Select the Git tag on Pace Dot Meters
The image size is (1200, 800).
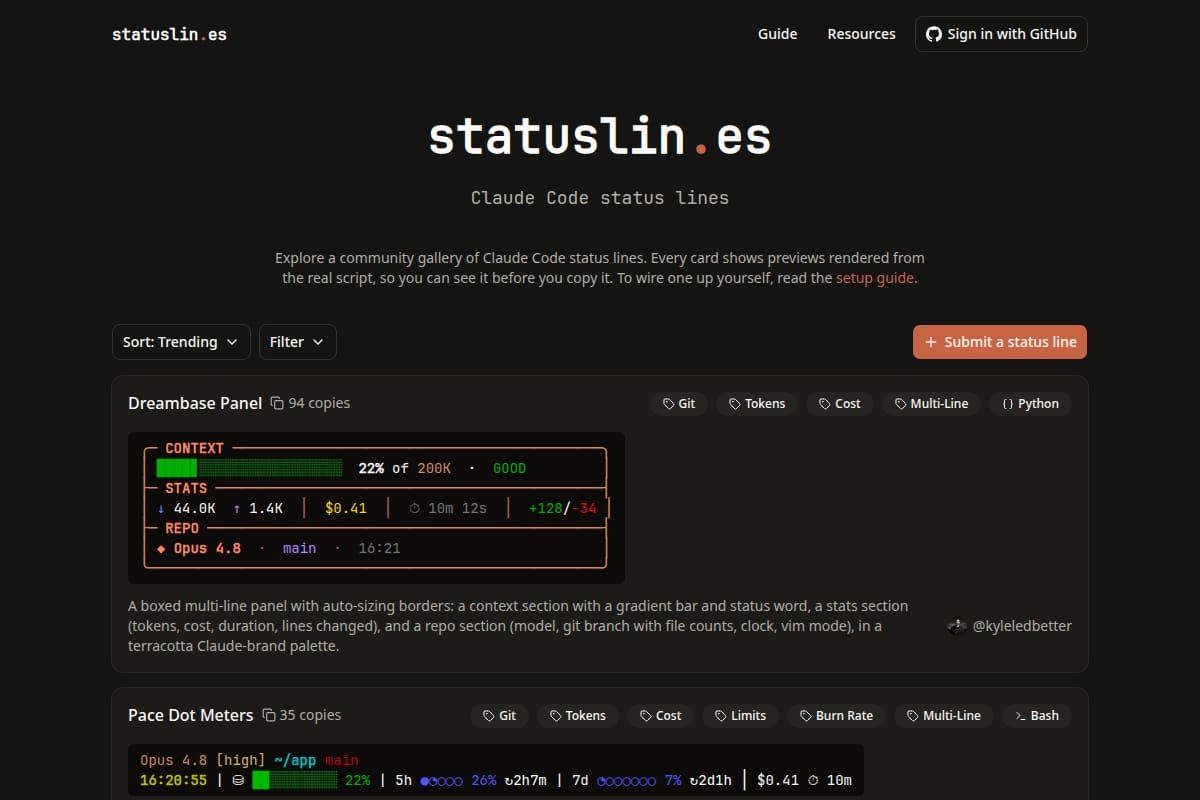[500, 716]
